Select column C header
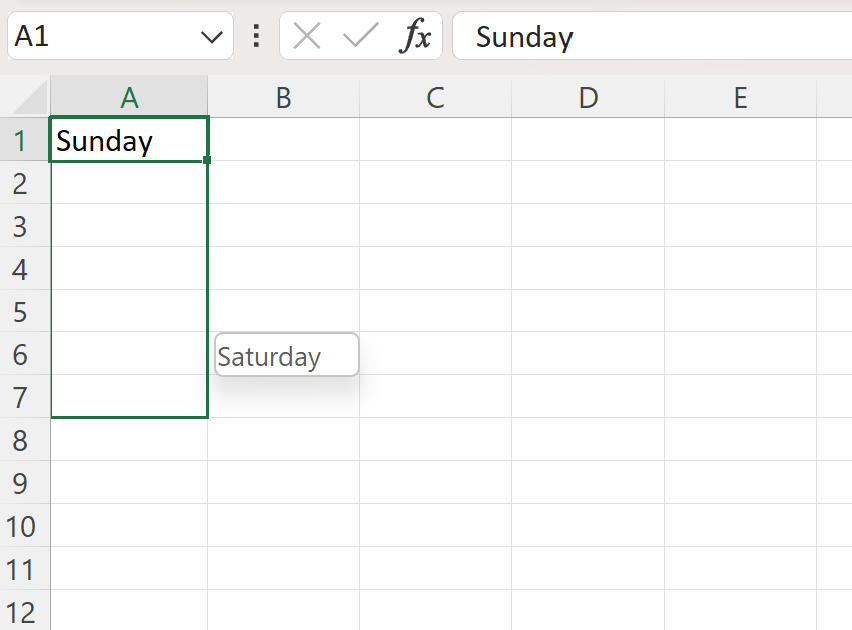Screen dimensions: 852x630 [435, 97]
